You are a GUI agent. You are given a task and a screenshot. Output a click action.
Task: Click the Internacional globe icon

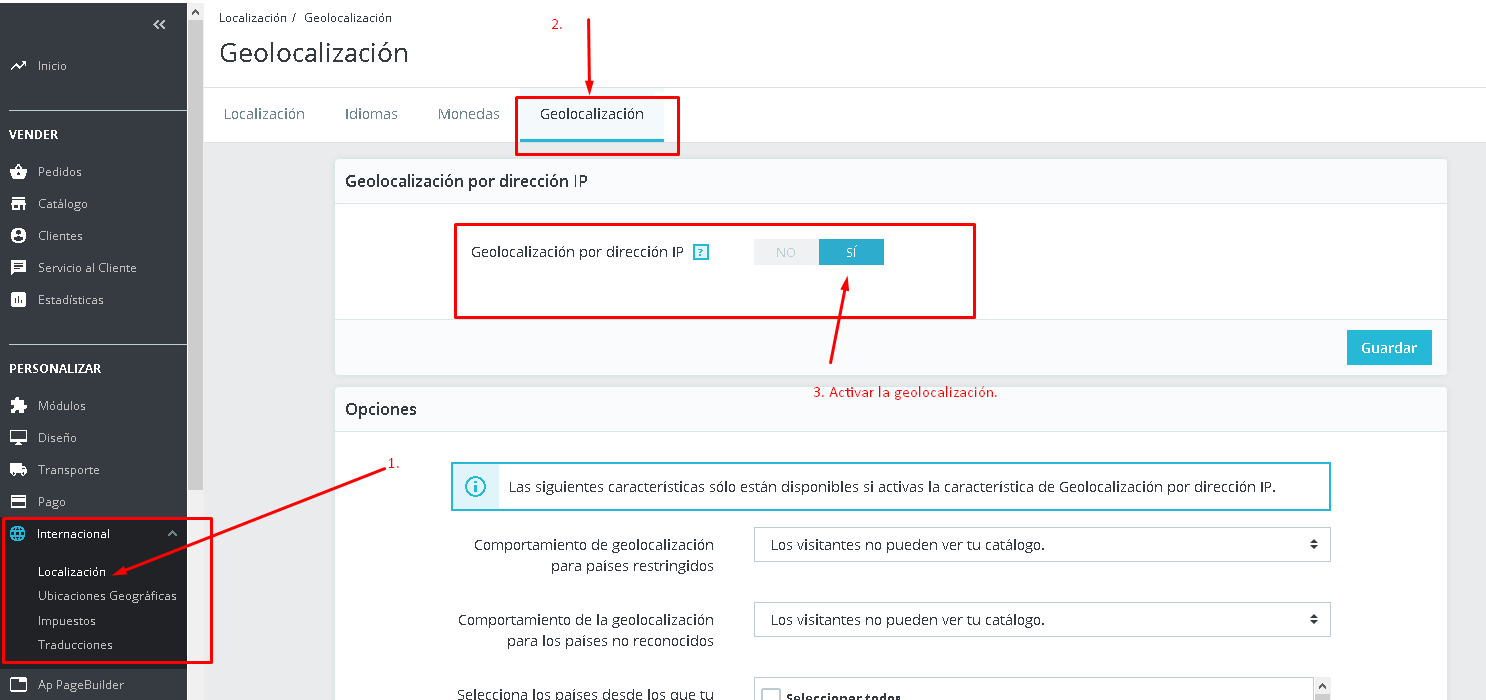(x=17, y=534)
